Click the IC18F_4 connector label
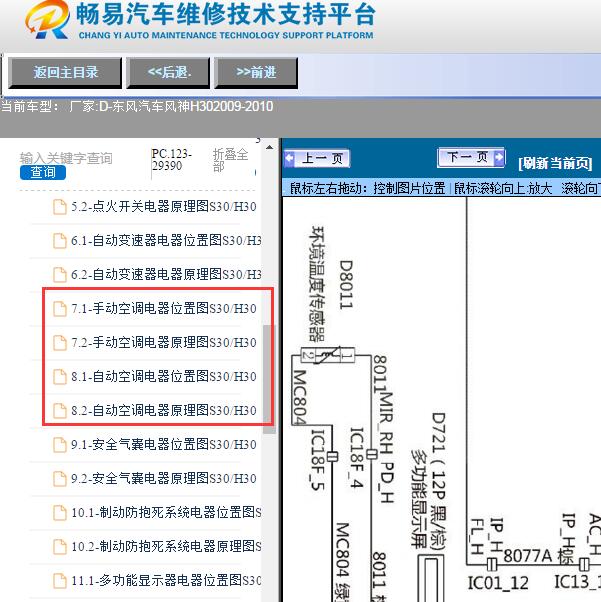Screen dimensions: 601x602 (x=357, y=458)
